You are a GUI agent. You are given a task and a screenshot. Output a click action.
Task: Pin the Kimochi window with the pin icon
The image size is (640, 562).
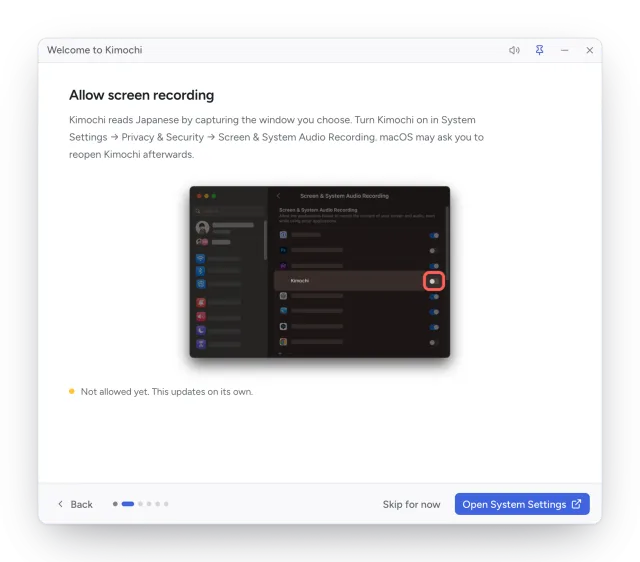click(539, 50)
